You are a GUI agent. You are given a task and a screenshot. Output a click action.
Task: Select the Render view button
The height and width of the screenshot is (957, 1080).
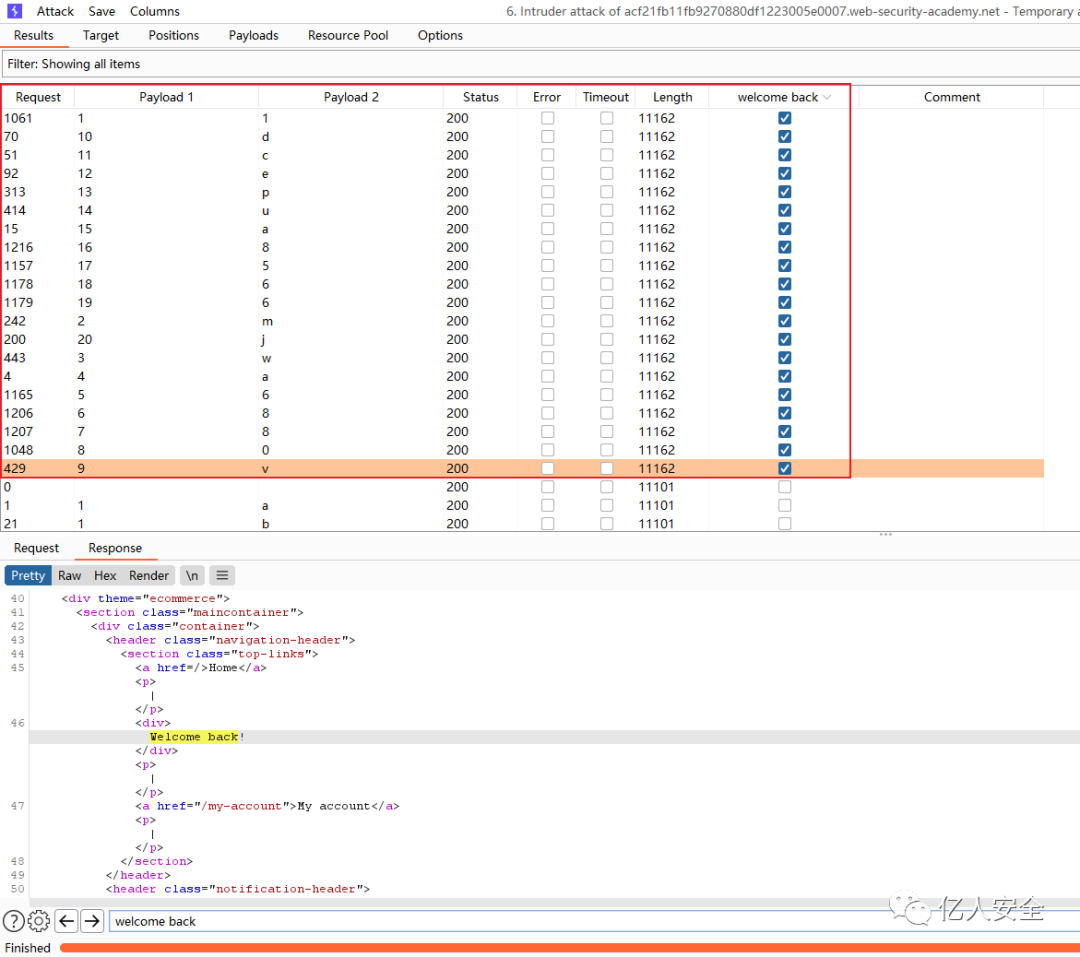coord(149,575)
